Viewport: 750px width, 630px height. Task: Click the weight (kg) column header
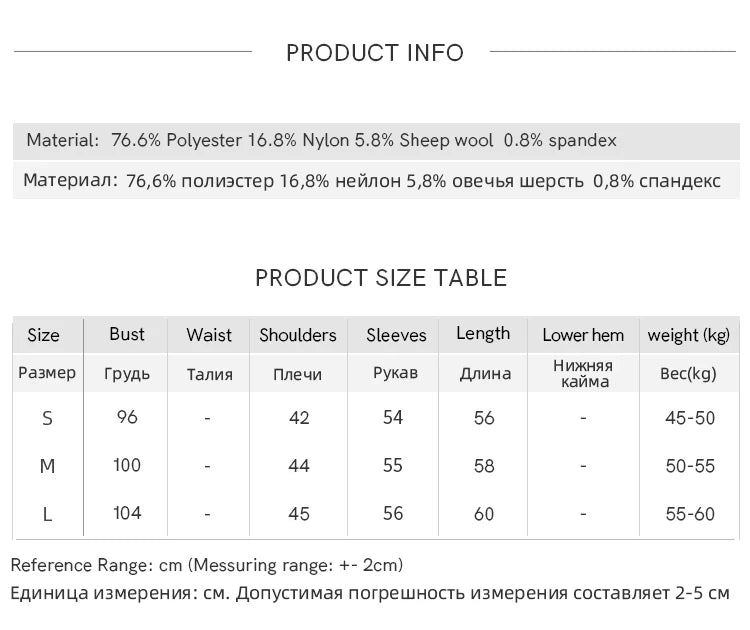point(689,335)
